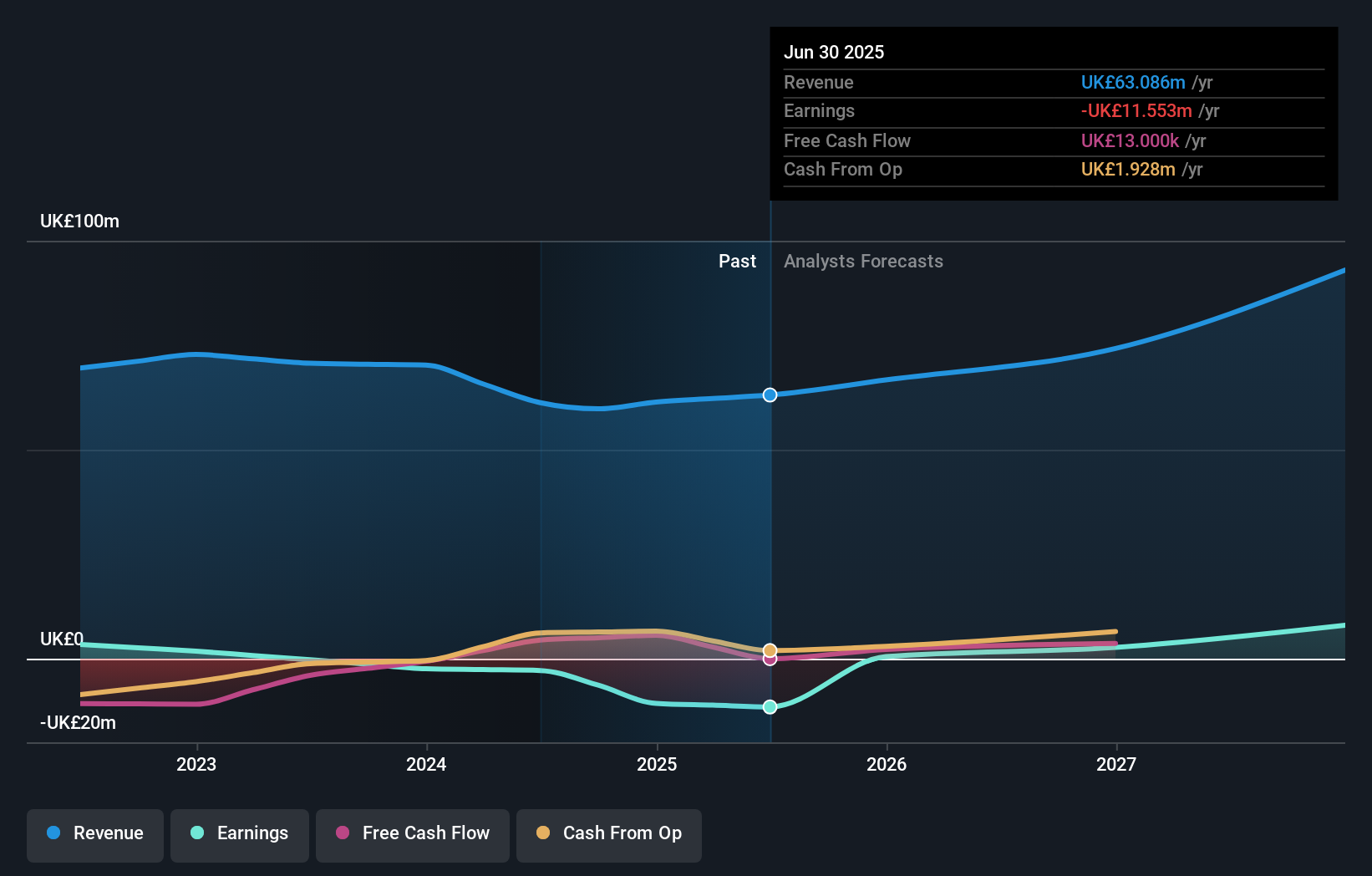Click the Analysts Forecasts label
Viewport: 1372px width, 876px height.
tap(863, 262)
